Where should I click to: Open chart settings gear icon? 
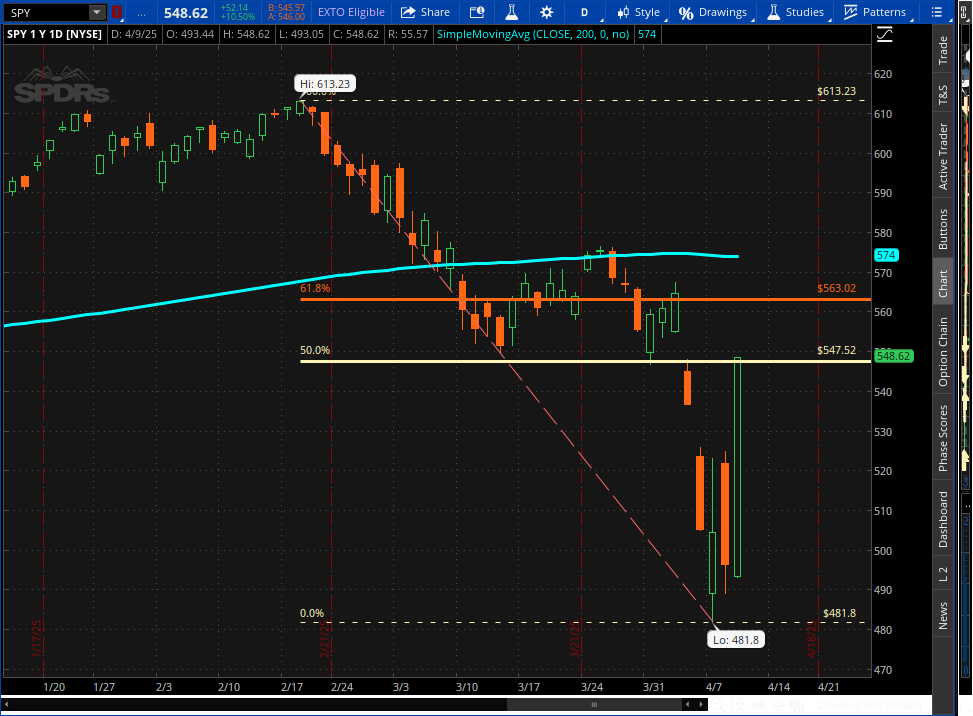pos(547,12)
